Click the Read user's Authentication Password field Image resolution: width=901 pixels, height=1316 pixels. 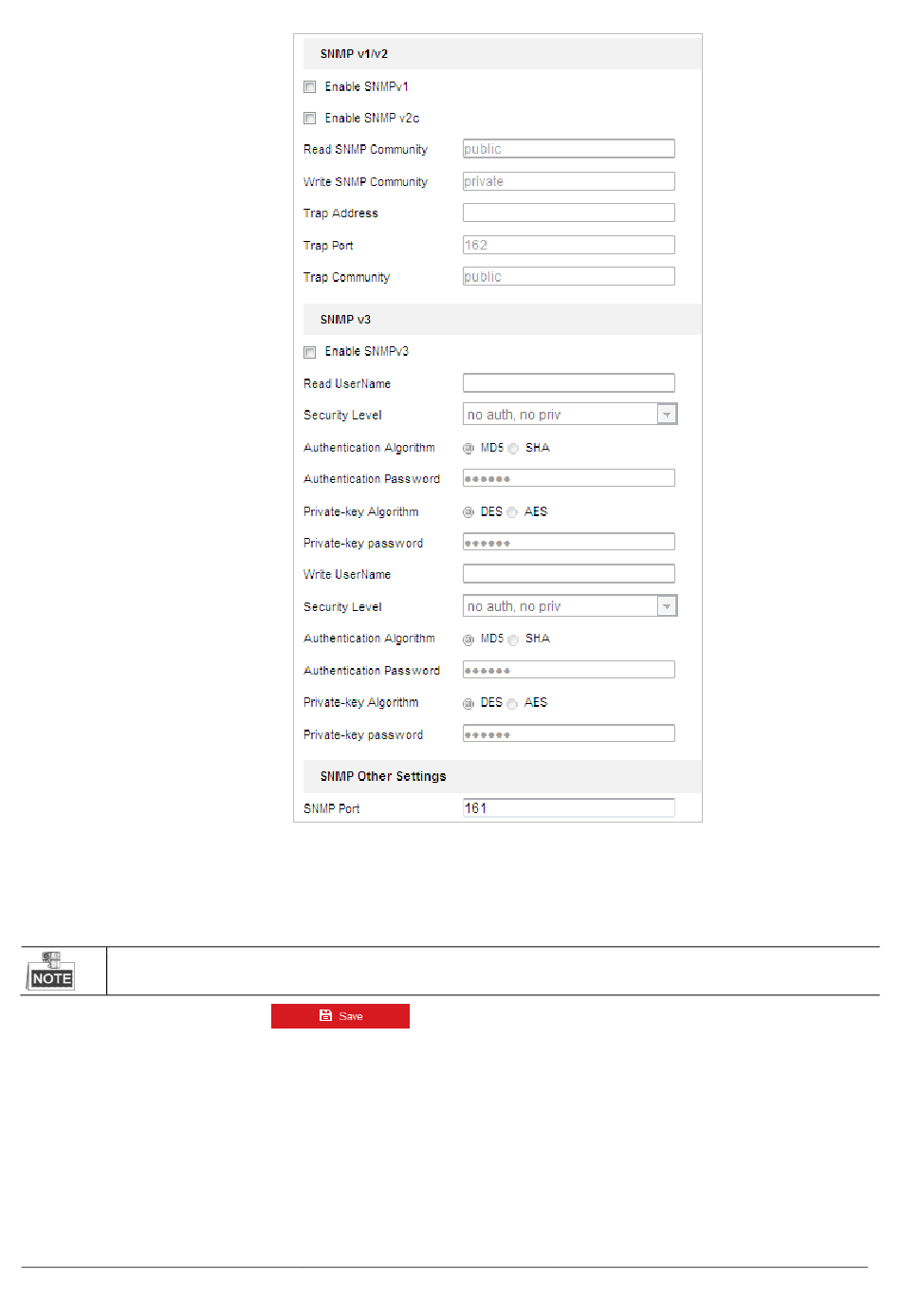(569, 478)
